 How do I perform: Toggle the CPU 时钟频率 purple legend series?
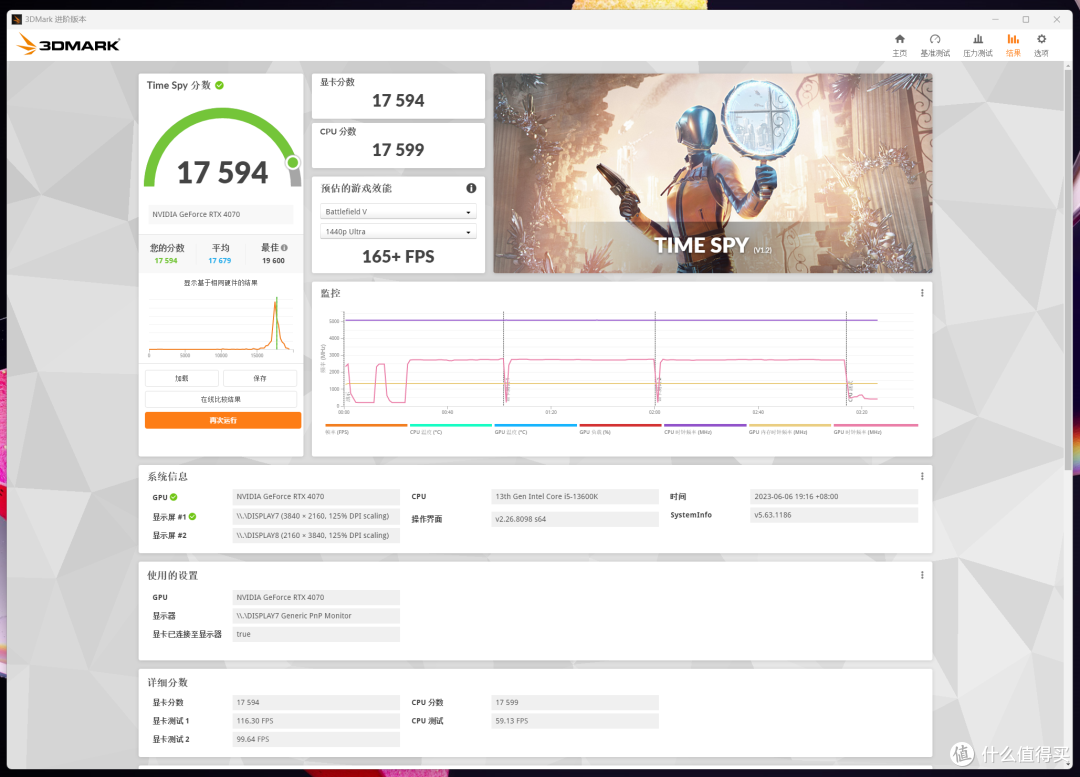pyautogui.click(x=705, y=429)
